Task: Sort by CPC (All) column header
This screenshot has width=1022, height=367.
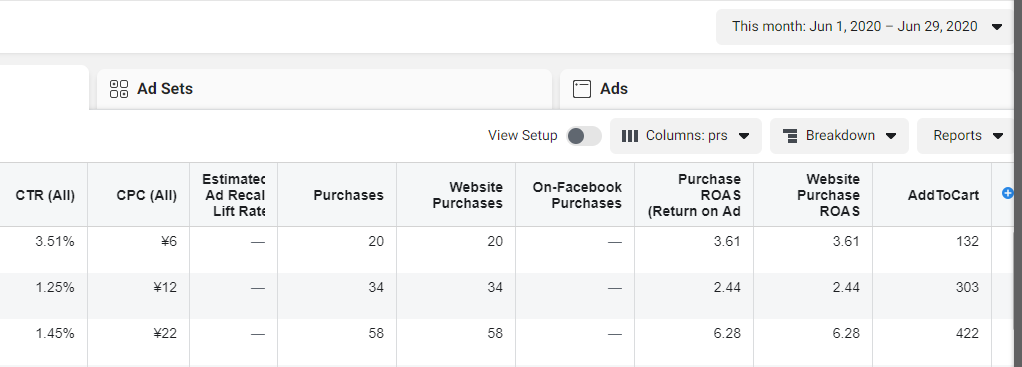Action: [x=139, y=195]
